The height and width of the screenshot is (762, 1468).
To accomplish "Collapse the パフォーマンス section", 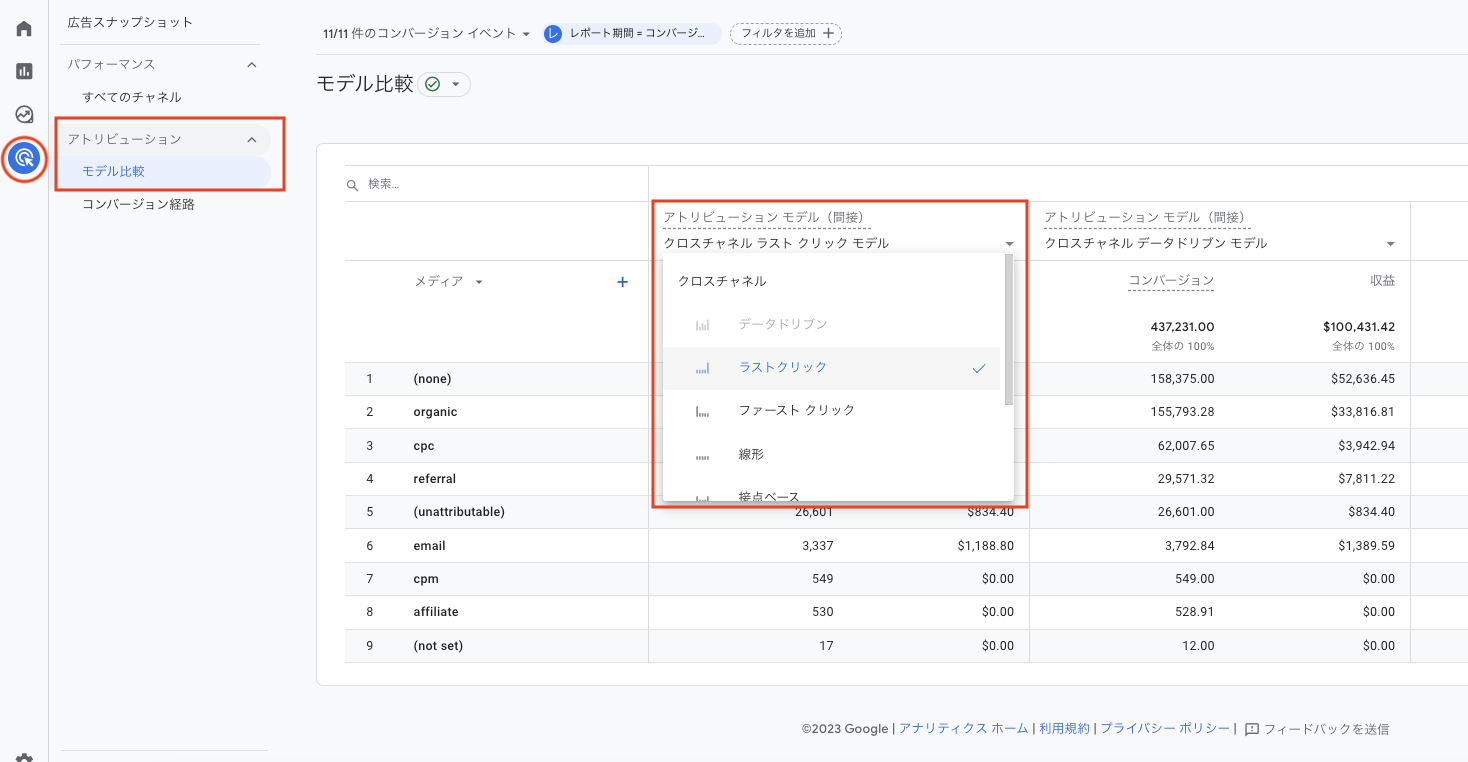I will pos(252,64).
